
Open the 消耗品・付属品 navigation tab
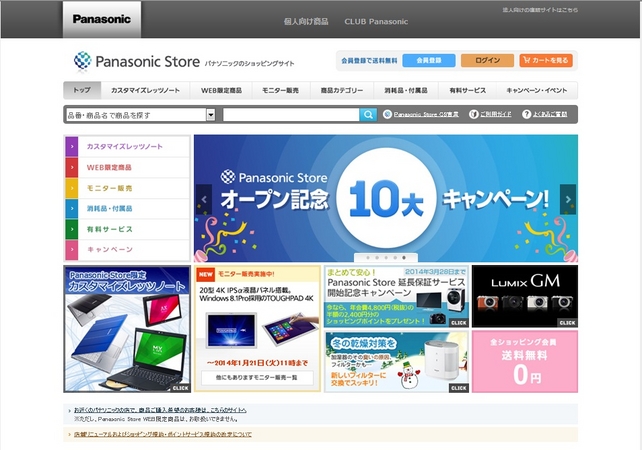point(406,90)
